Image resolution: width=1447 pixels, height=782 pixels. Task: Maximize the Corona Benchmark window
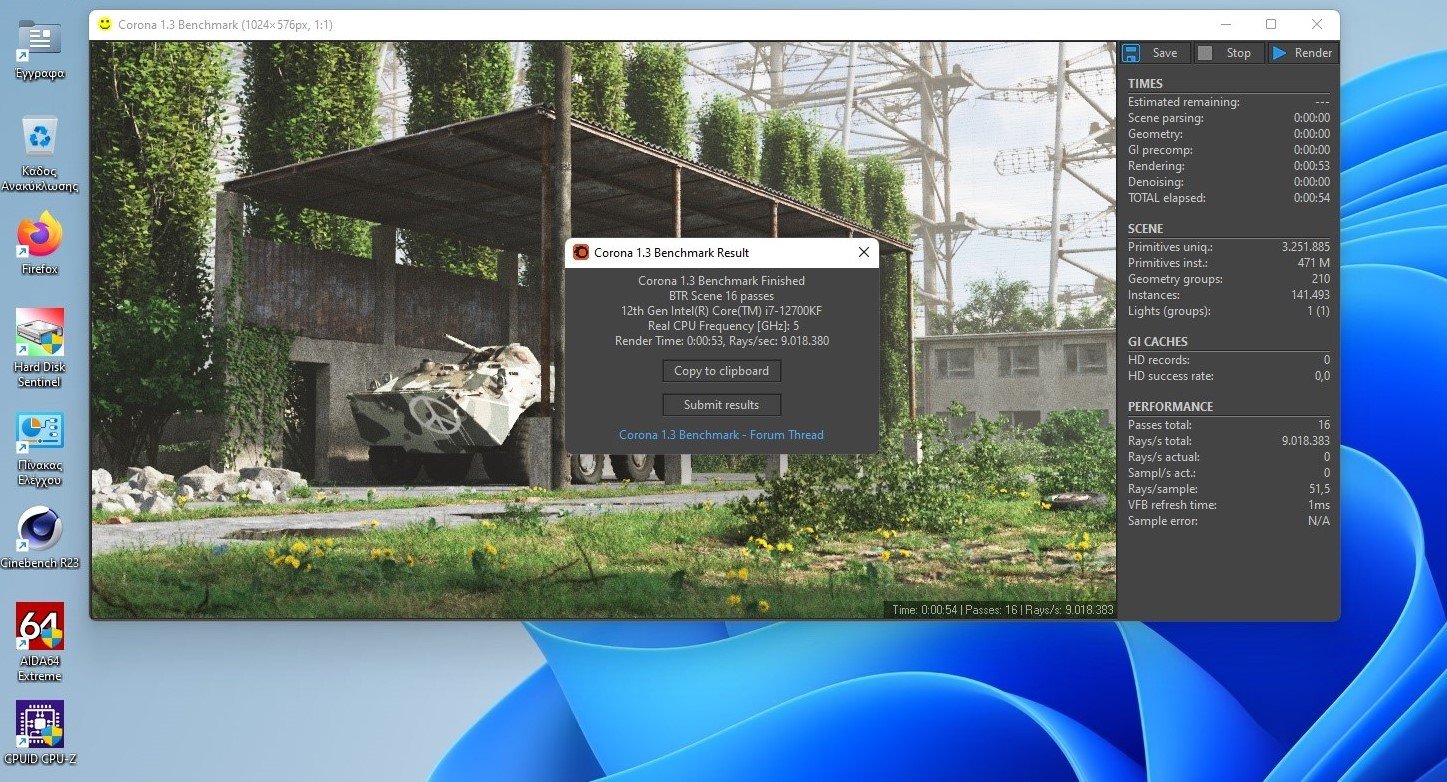[1271, 24]
